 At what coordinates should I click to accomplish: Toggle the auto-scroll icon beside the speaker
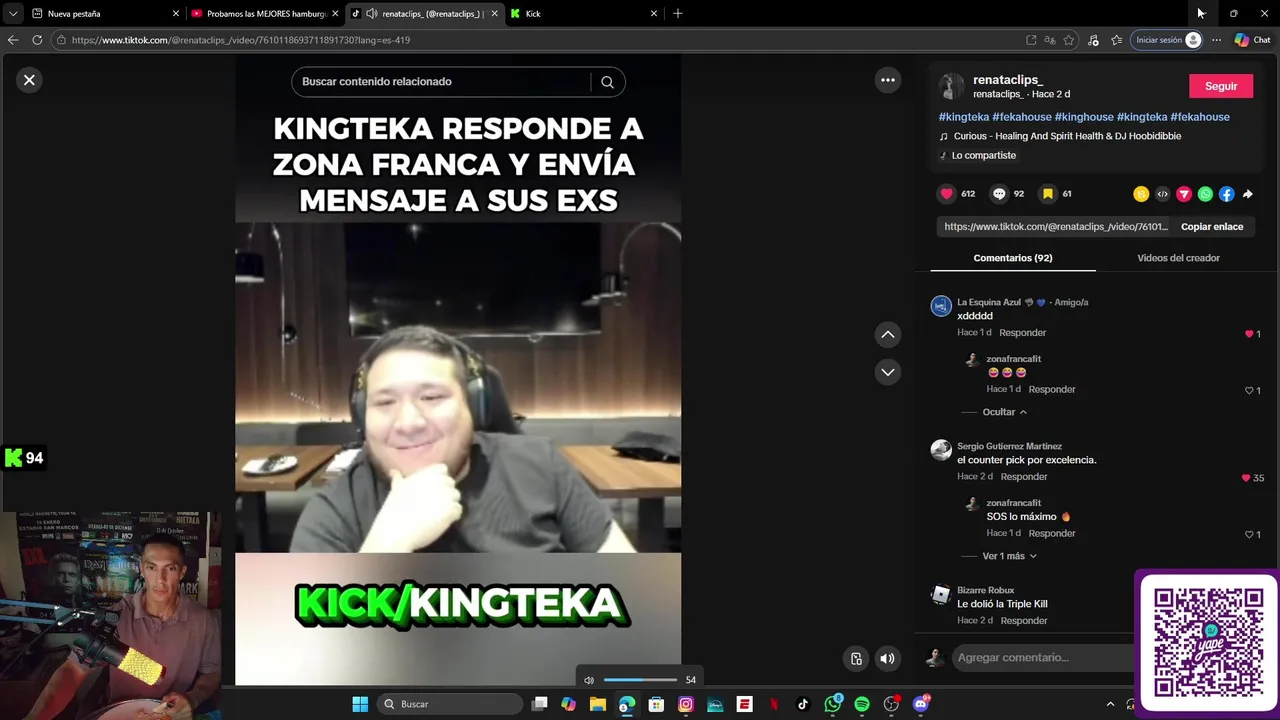pos(856,658)
